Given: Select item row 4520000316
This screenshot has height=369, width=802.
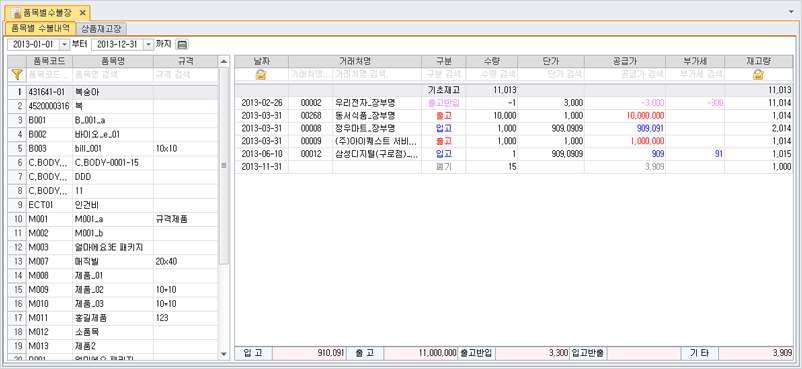Looking at the screenshot, I should (x=113, y=106).
